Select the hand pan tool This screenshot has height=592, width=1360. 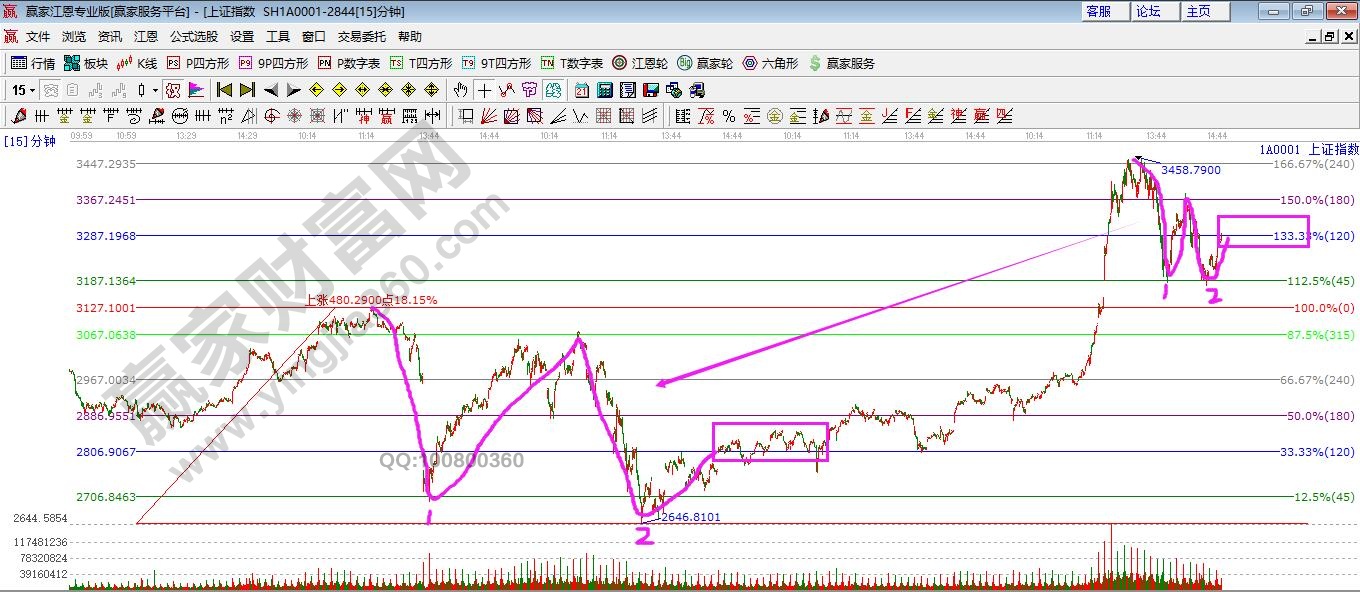pyautogui.click(x=461, y=90)
